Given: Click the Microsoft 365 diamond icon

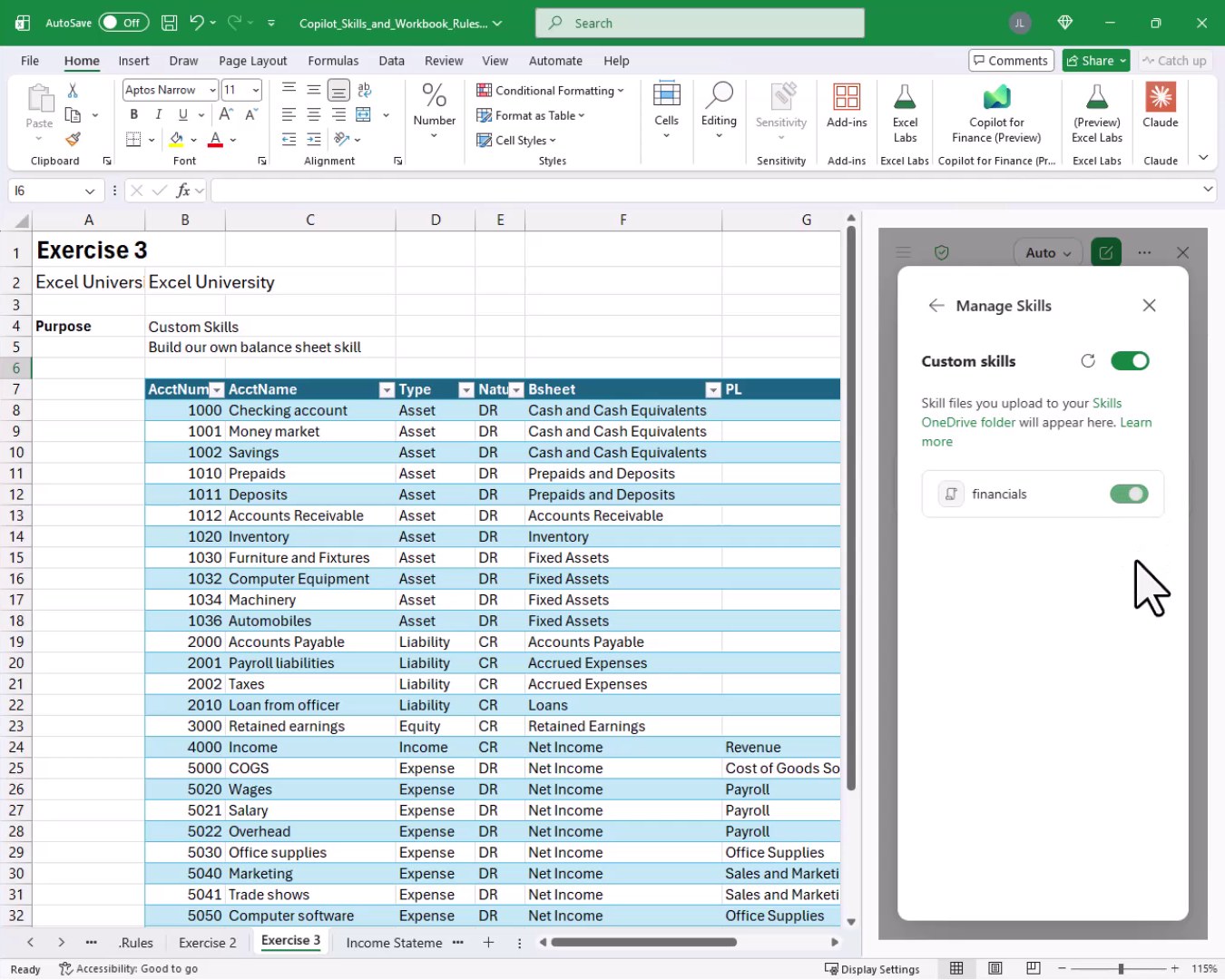Looking at the screenshot, I should click(1065, 23).
